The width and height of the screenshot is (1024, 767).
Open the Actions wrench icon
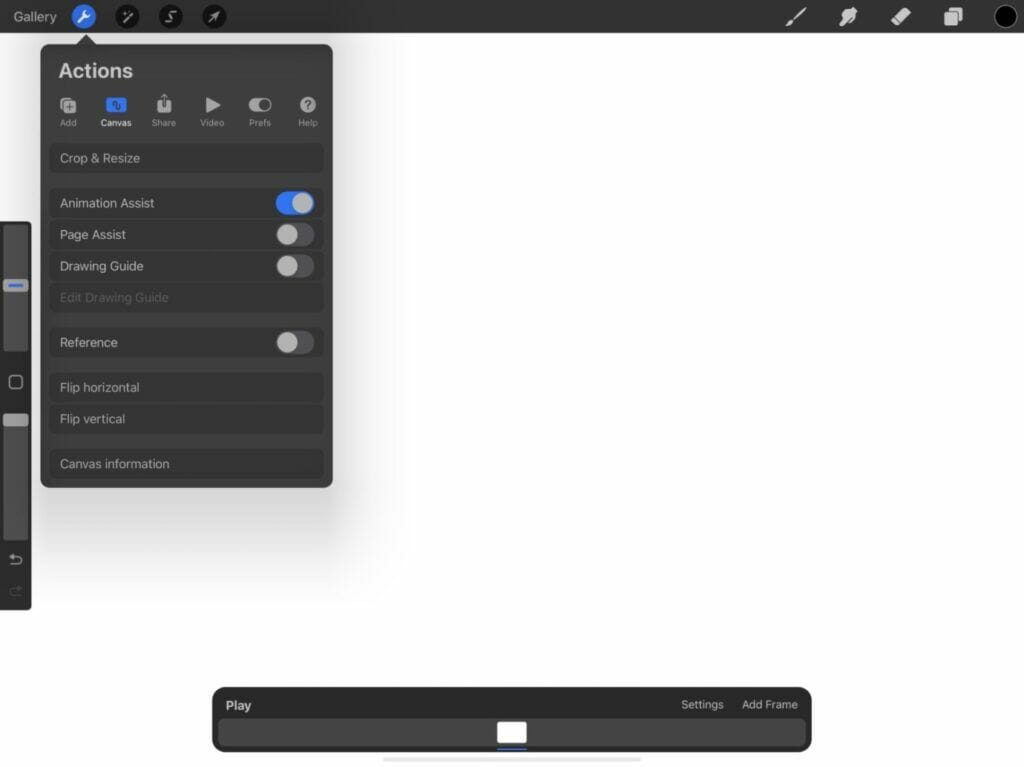pyautogui.click(x=84, y=16)
